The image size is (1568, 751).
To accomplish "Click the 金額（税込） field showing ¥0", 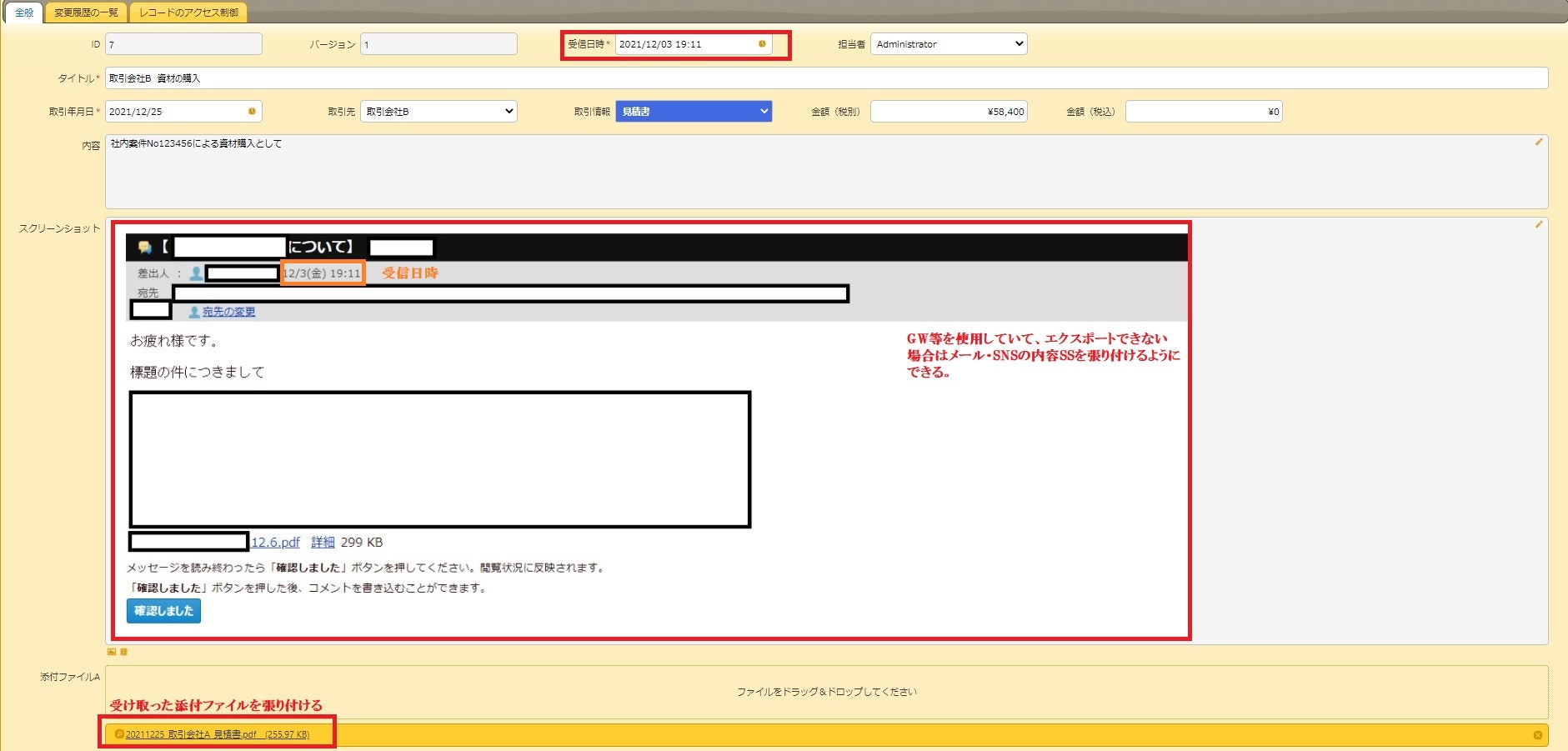I will pyautogui.click(x=1204, y=112).
